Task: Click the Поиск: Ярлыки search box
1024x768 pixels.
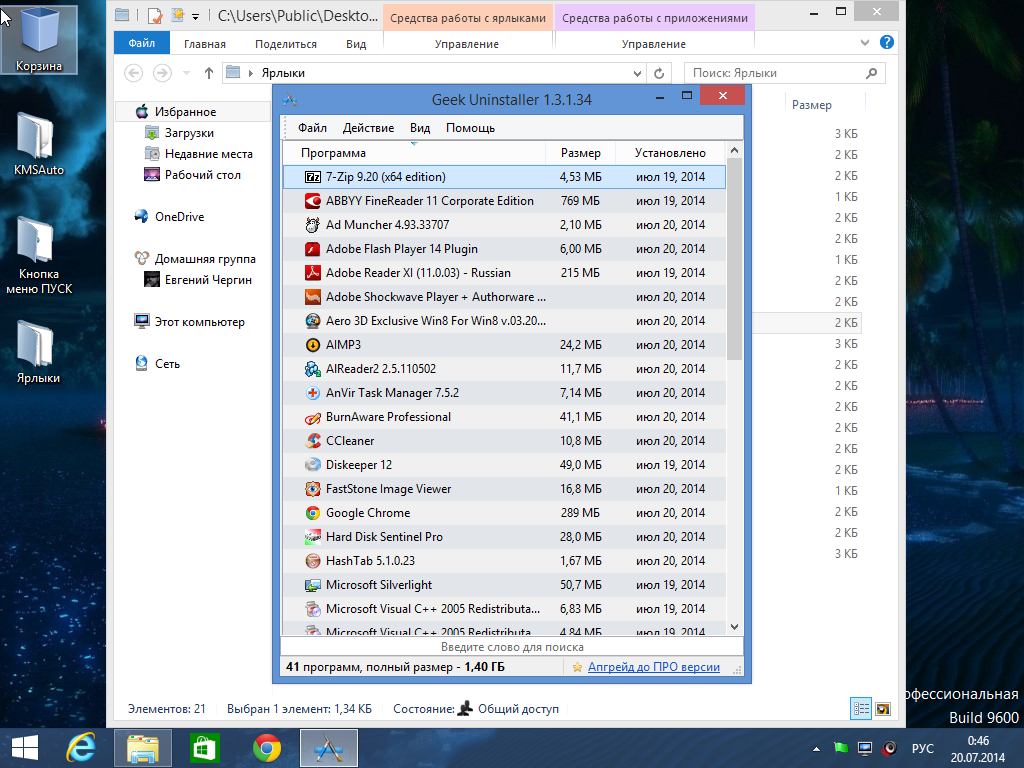Action: click(x=784, y=73)
